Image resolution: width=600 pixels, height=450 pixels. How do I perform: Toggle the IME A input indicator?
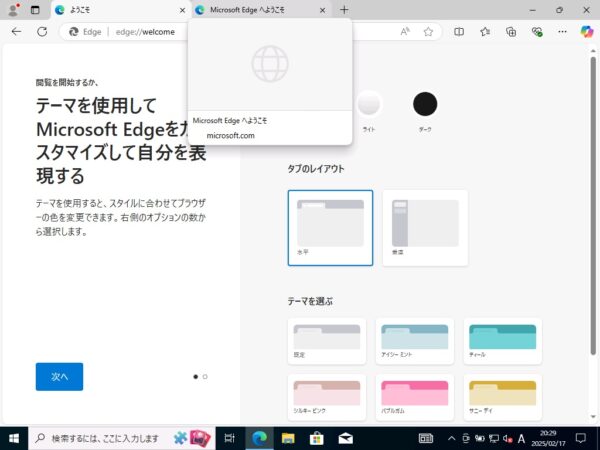521,439
